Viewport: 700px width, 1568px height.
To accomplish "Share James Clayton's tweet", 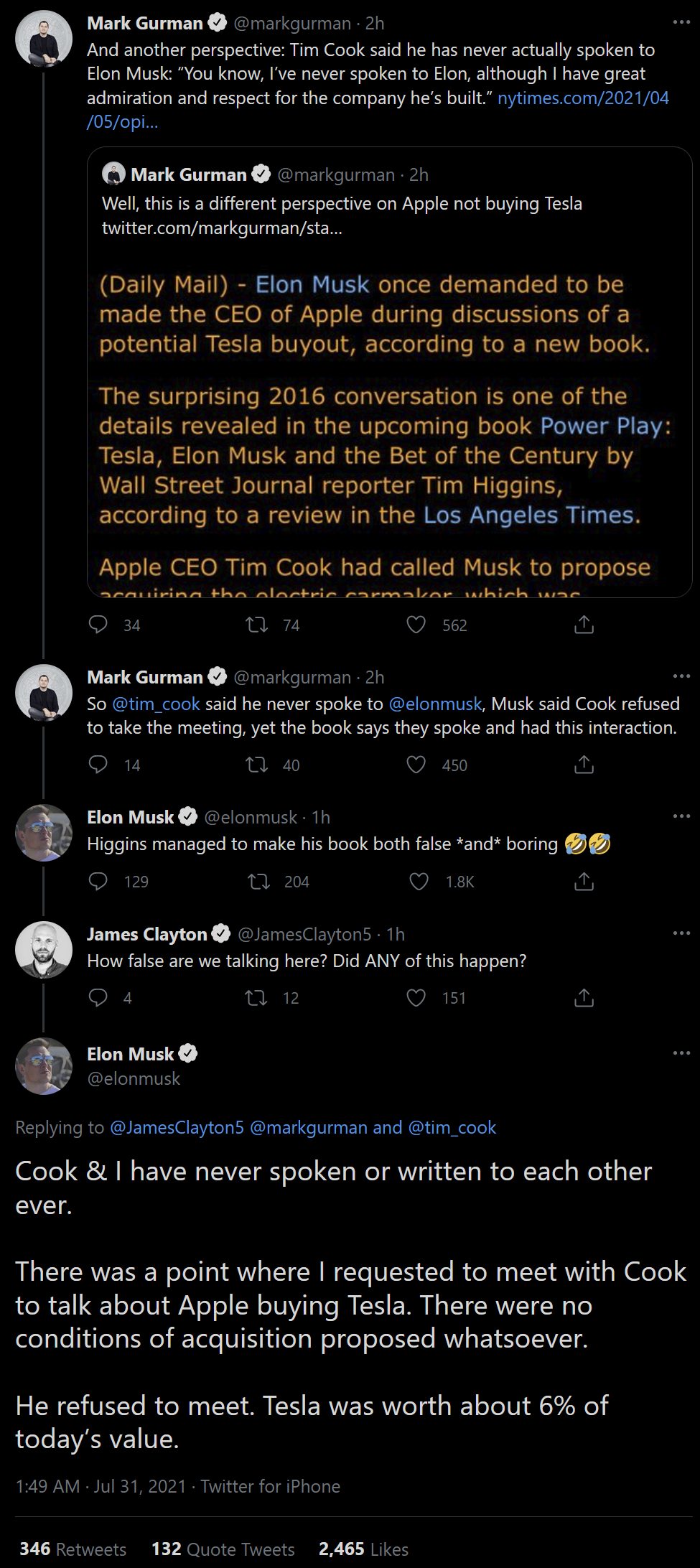I will [584, 997].
